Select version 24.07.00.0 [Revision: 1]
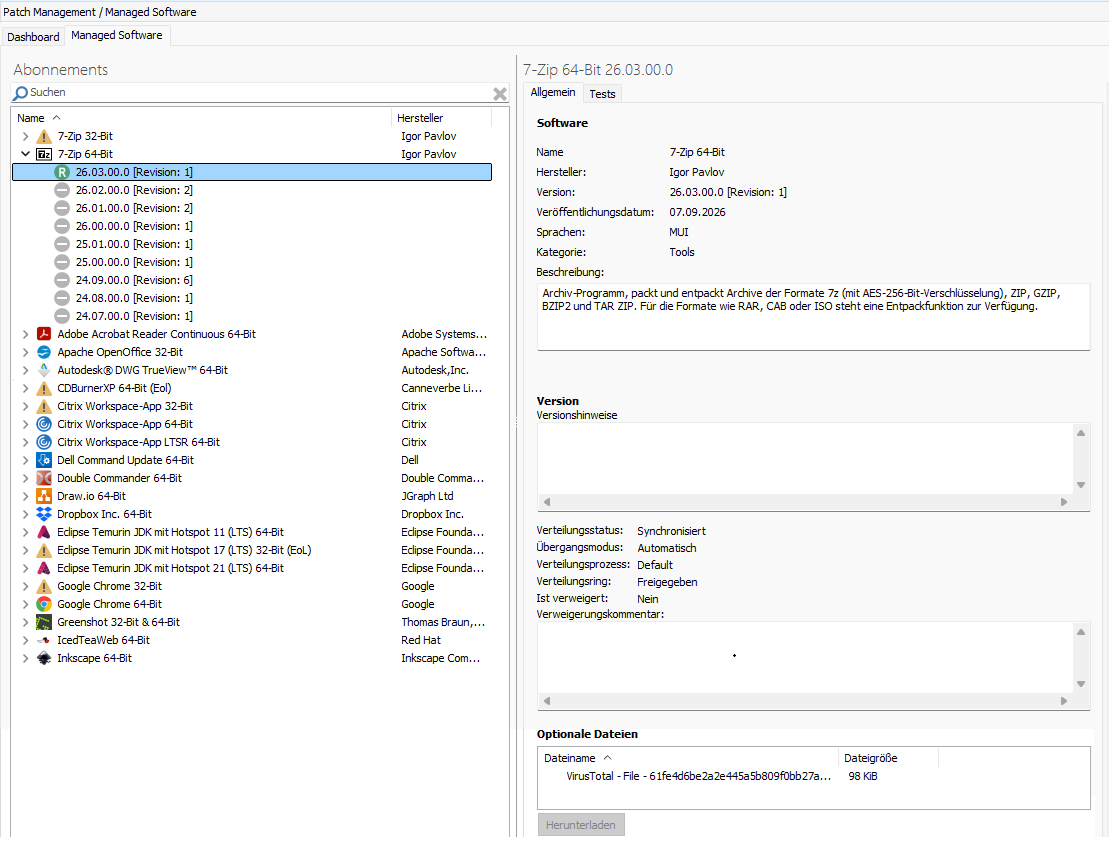1109x841 pixels. [x=134, y=316]
